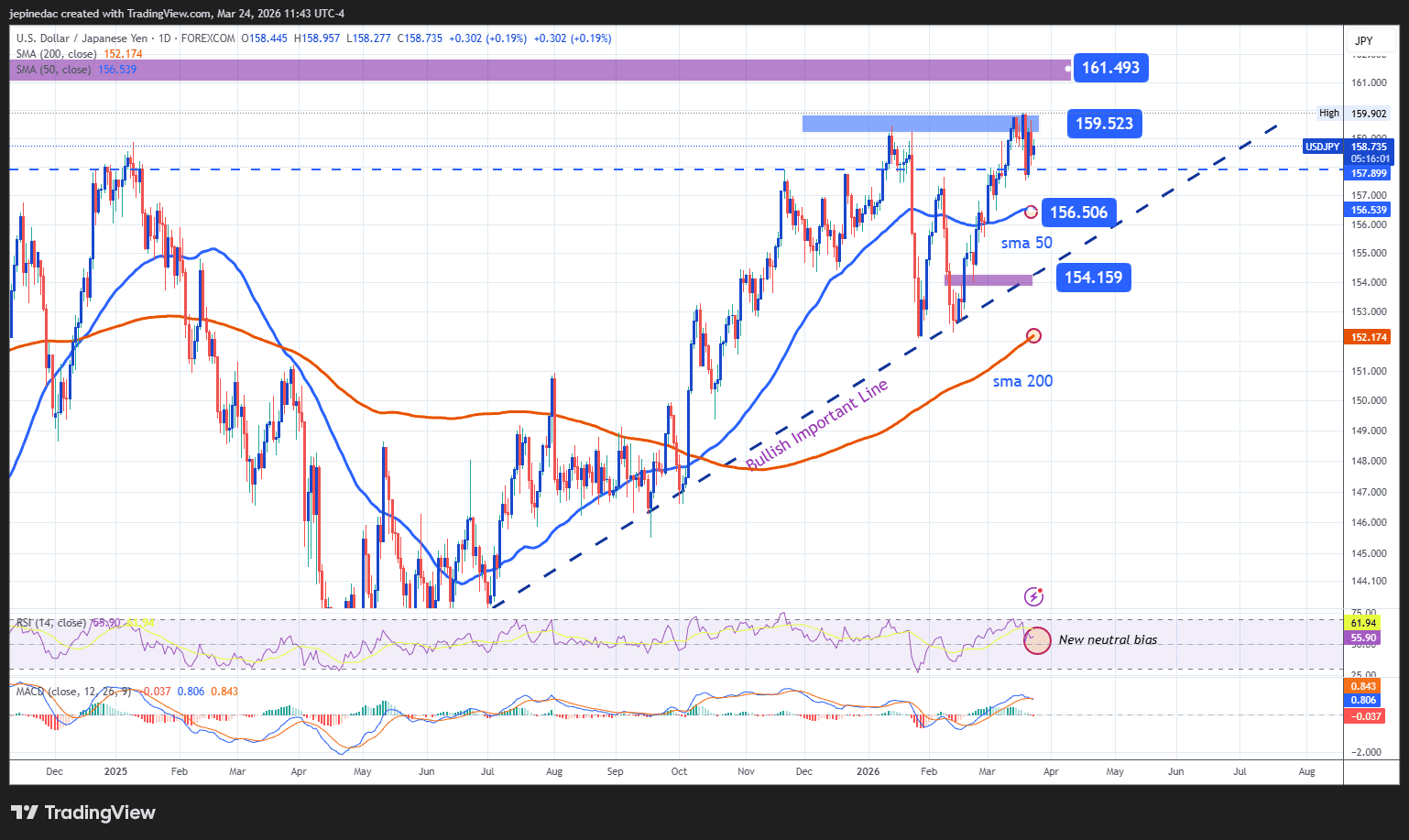Click the USDJPY price tag on axis
Viewport: 1409px width, 840px height.
click(x=1322, y=147)
